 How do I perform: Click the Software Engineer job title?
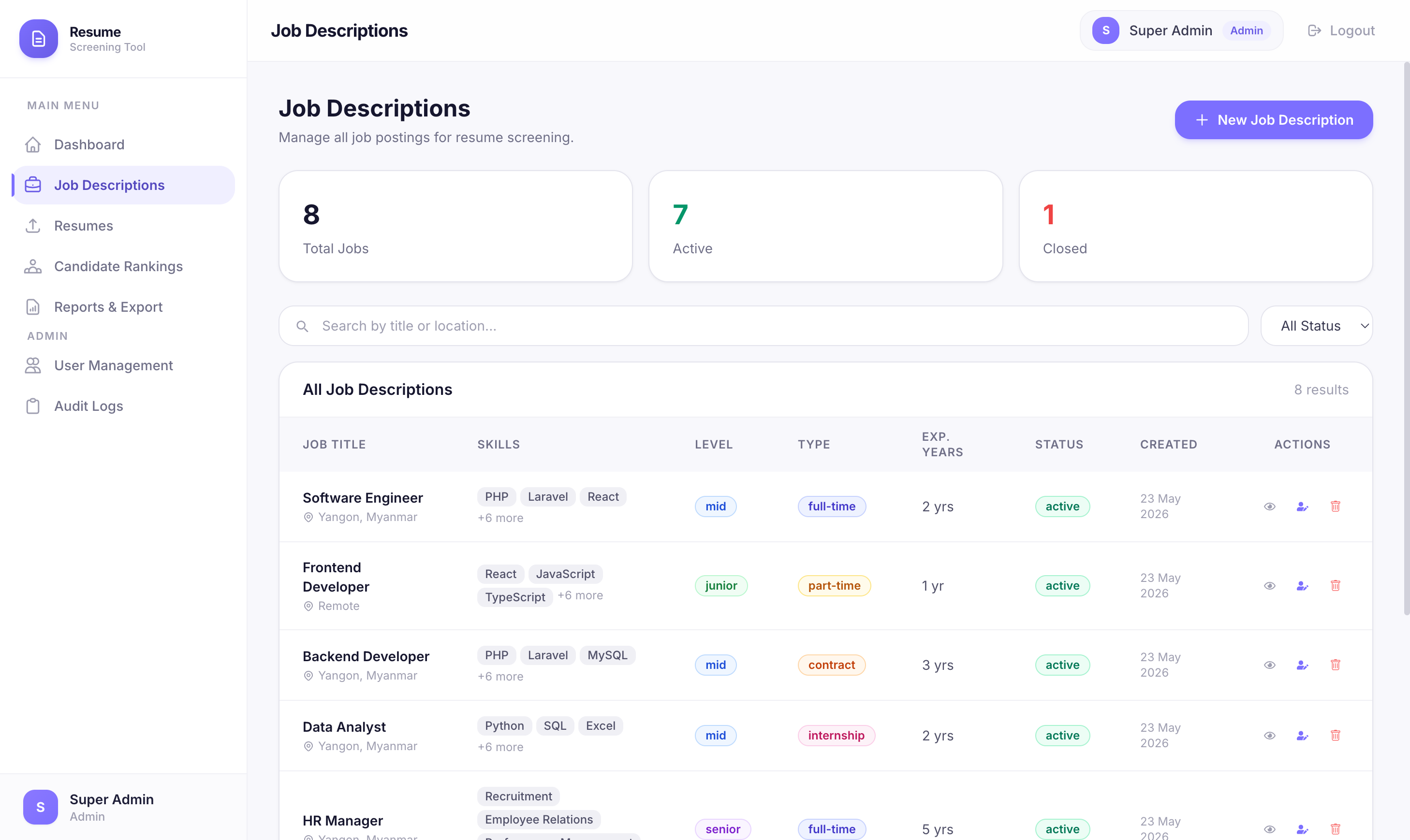click(362, 497)
